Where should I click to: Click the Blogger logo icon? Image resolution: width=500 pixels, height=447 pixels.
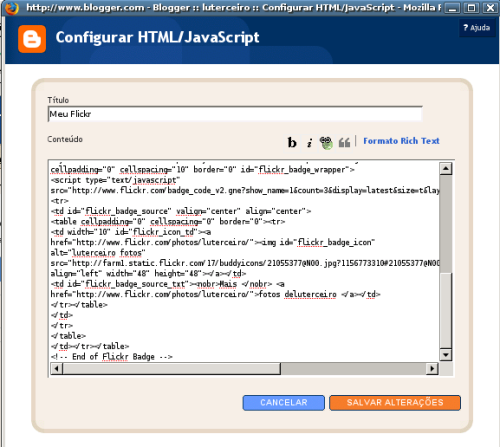[x=32, y=39]
